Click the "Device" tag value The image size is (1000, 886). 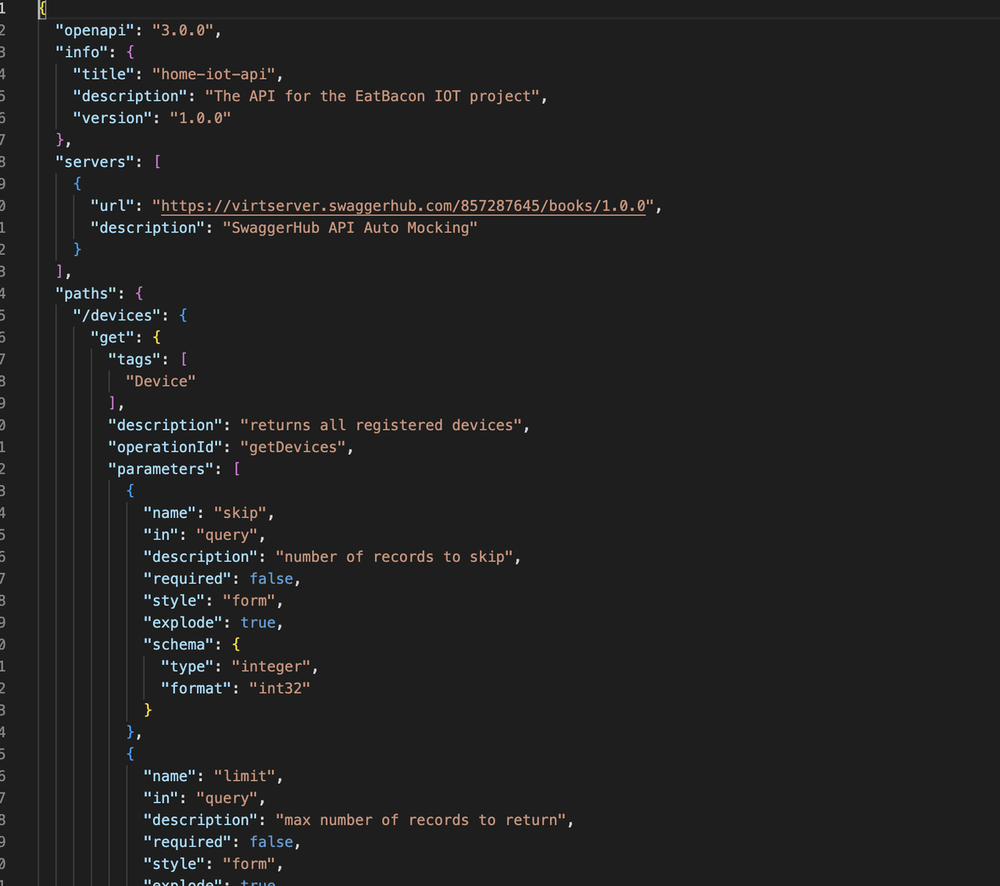click(x=160, y=381)
